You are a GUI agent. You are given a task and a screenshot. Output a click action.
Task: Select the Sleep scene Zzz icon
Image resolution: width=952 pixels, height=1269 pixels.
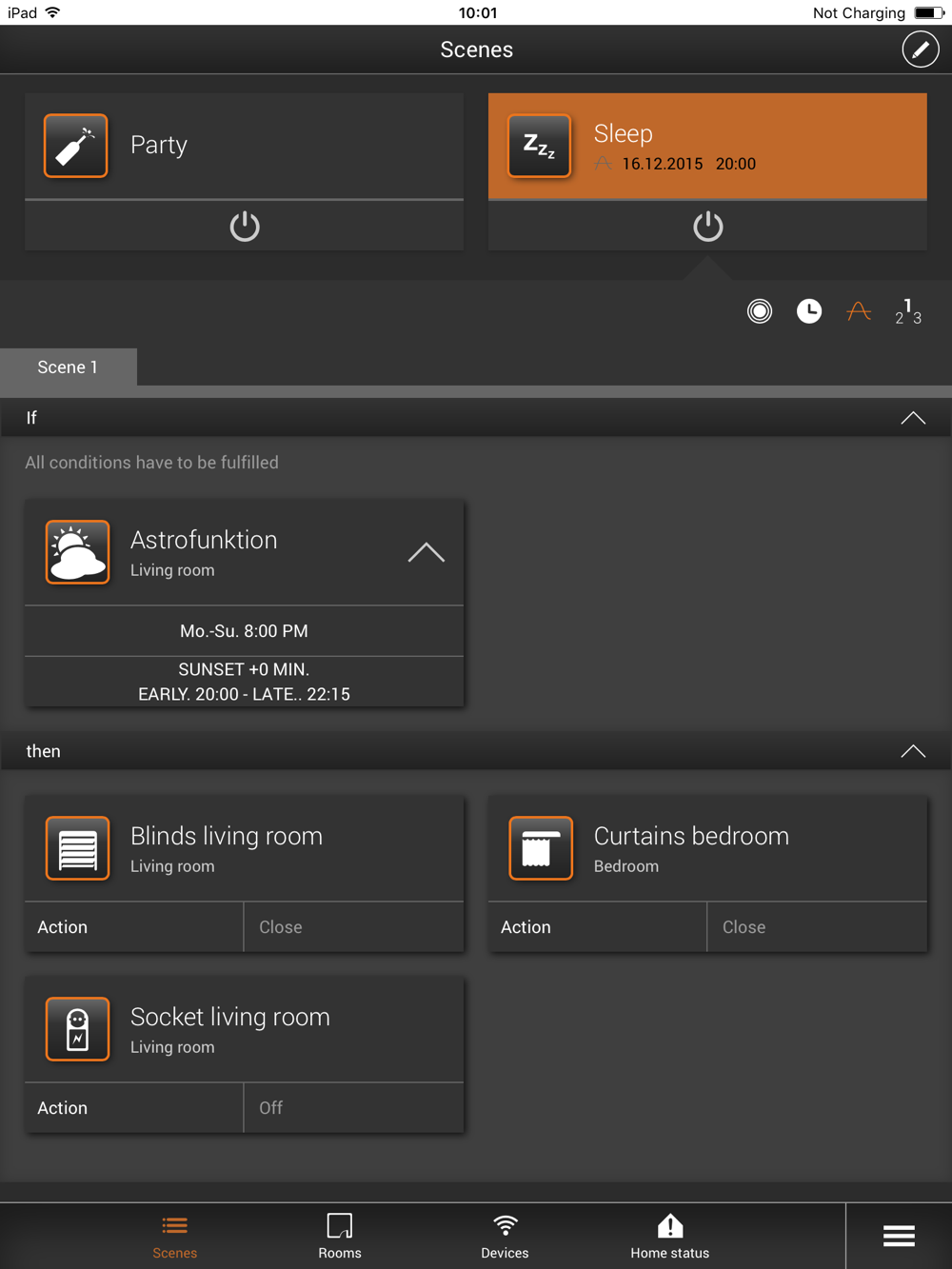(x=540, y=146)
